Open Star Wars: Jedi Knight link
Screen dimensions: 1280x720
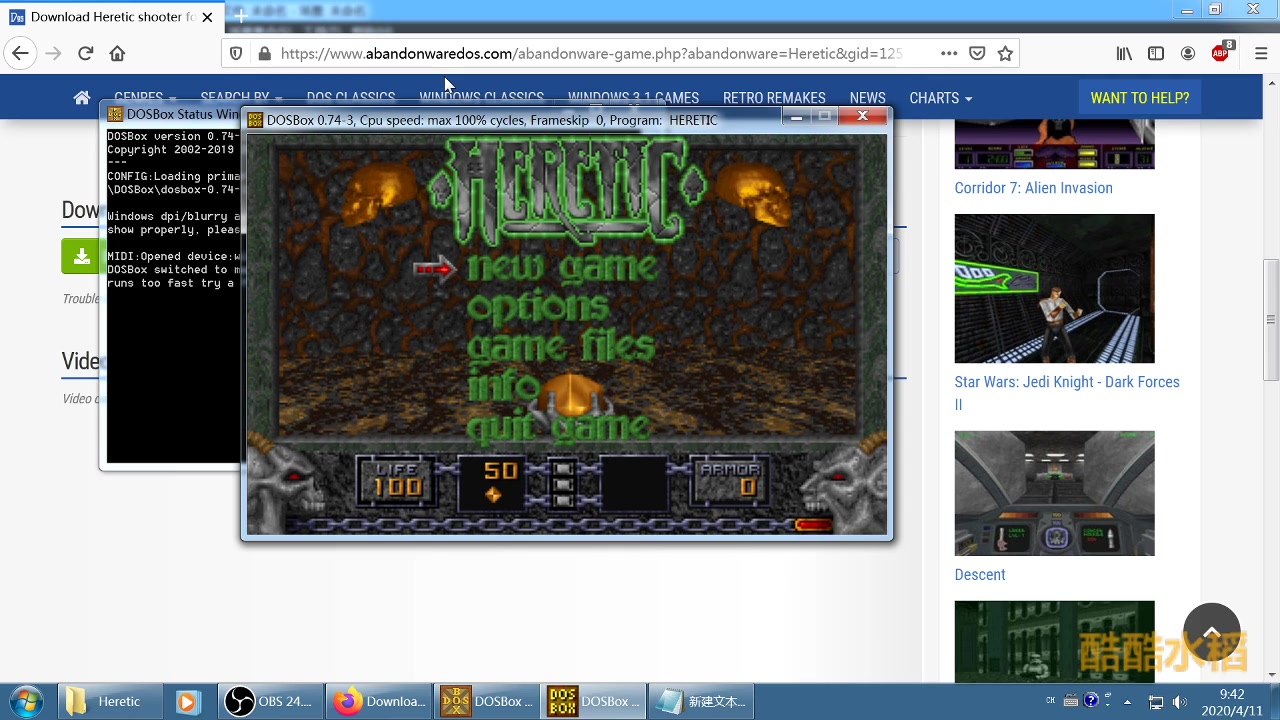1067,393
